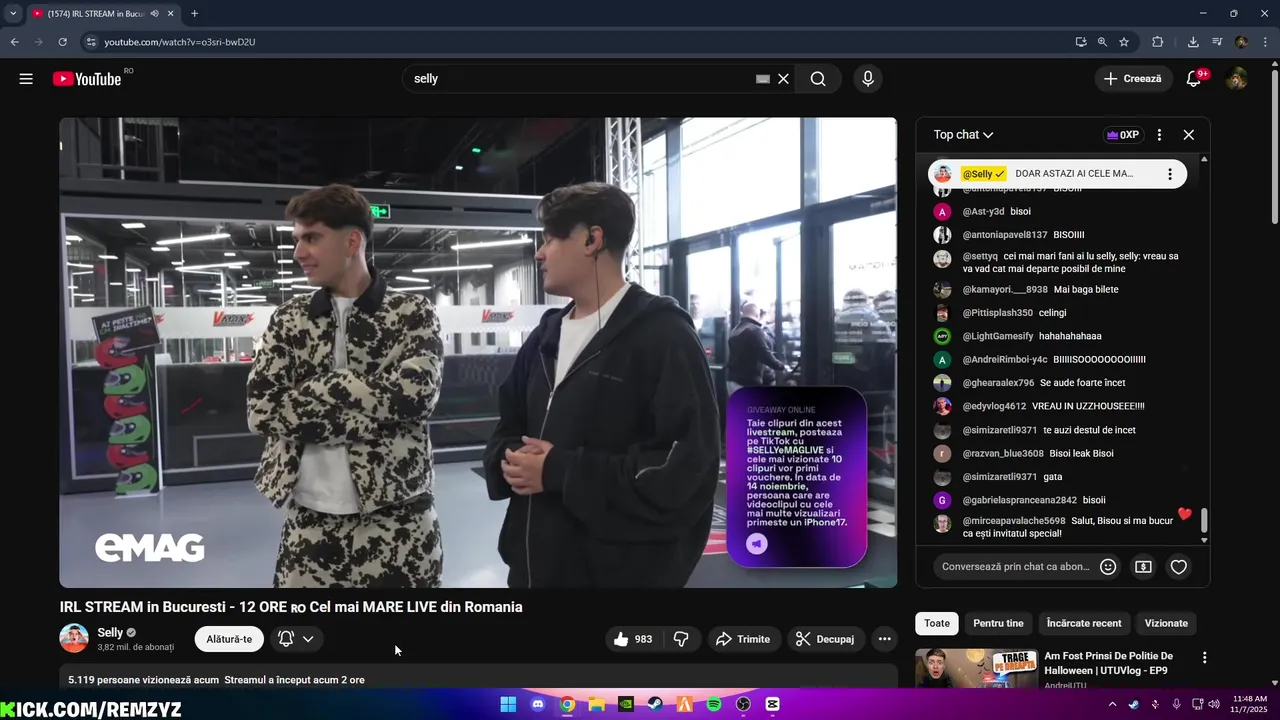Toggle tab audio from the speaker icon
The width and height of the screenshot is (1280, 720).
click(x=154, y=14)
